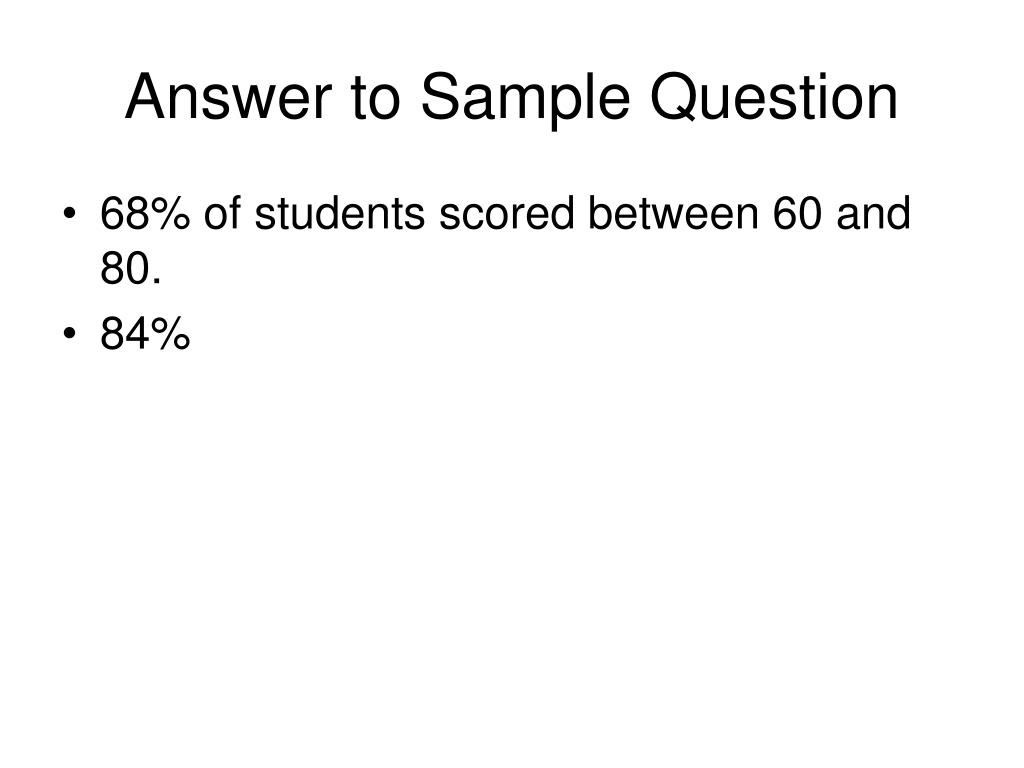1024x768 pixels.
Task: Select the word 'Answer' in the title
Action: [229, 97]
